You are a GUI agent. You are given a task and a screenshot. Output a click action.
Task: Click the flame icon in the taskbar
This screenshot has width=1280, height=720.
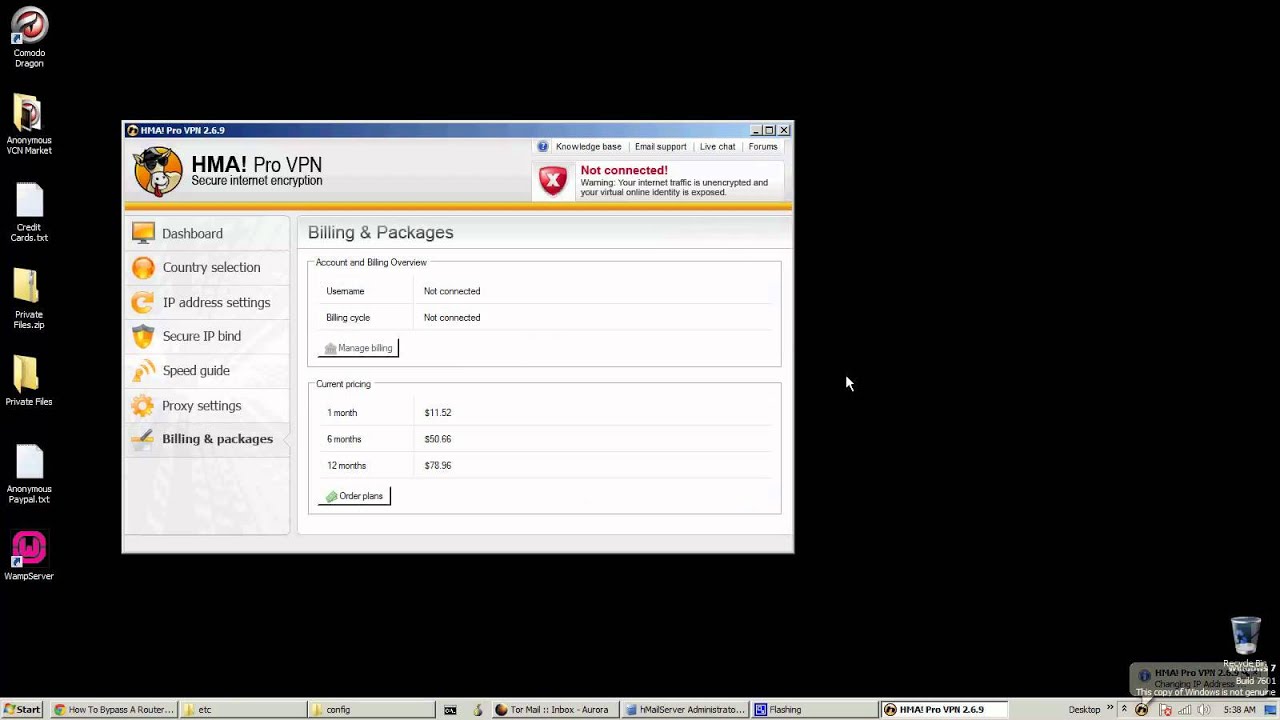pyautogui.click(x=477, y=710)
